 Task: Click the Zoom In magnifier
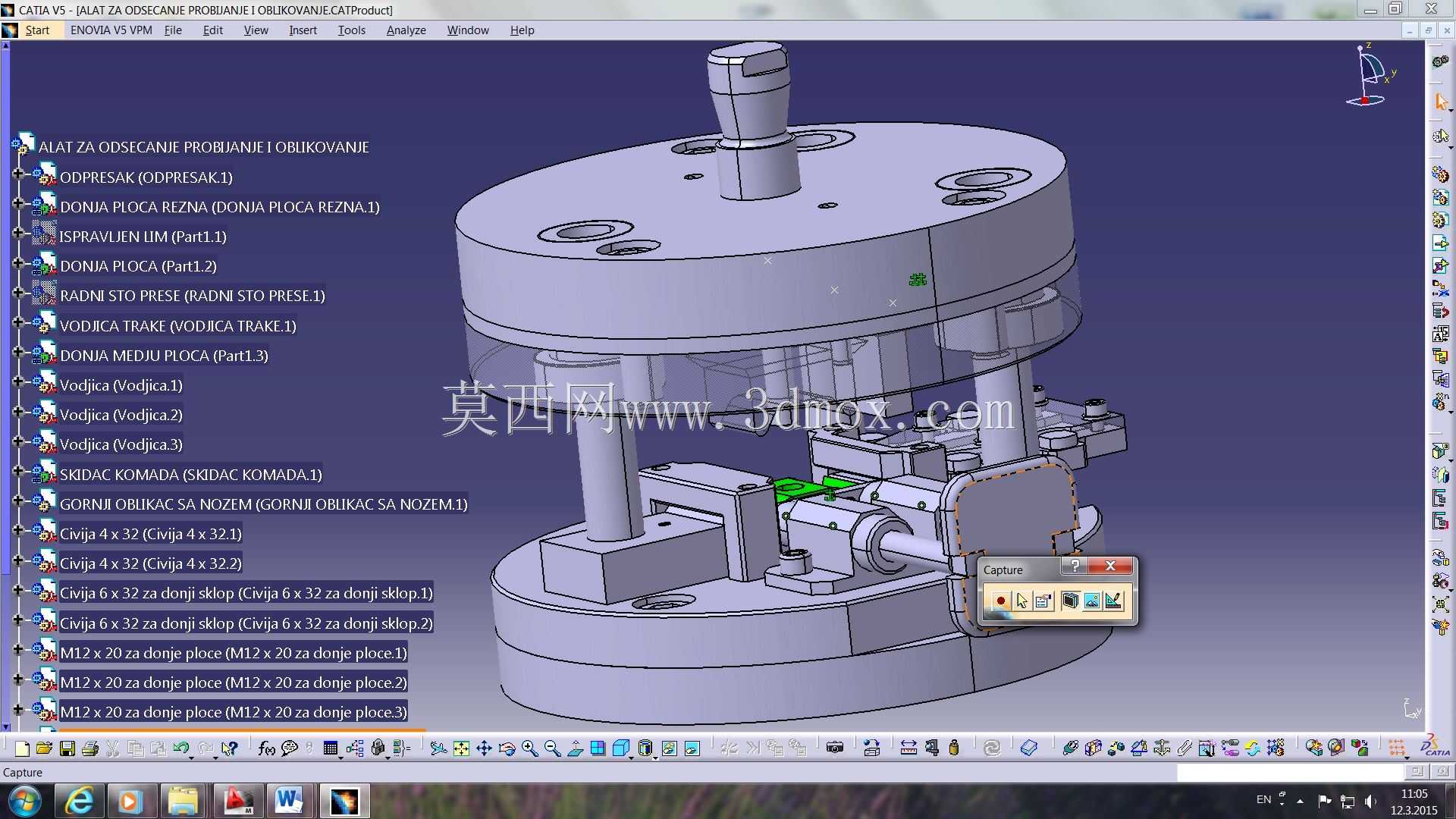[x=529, y=748]
